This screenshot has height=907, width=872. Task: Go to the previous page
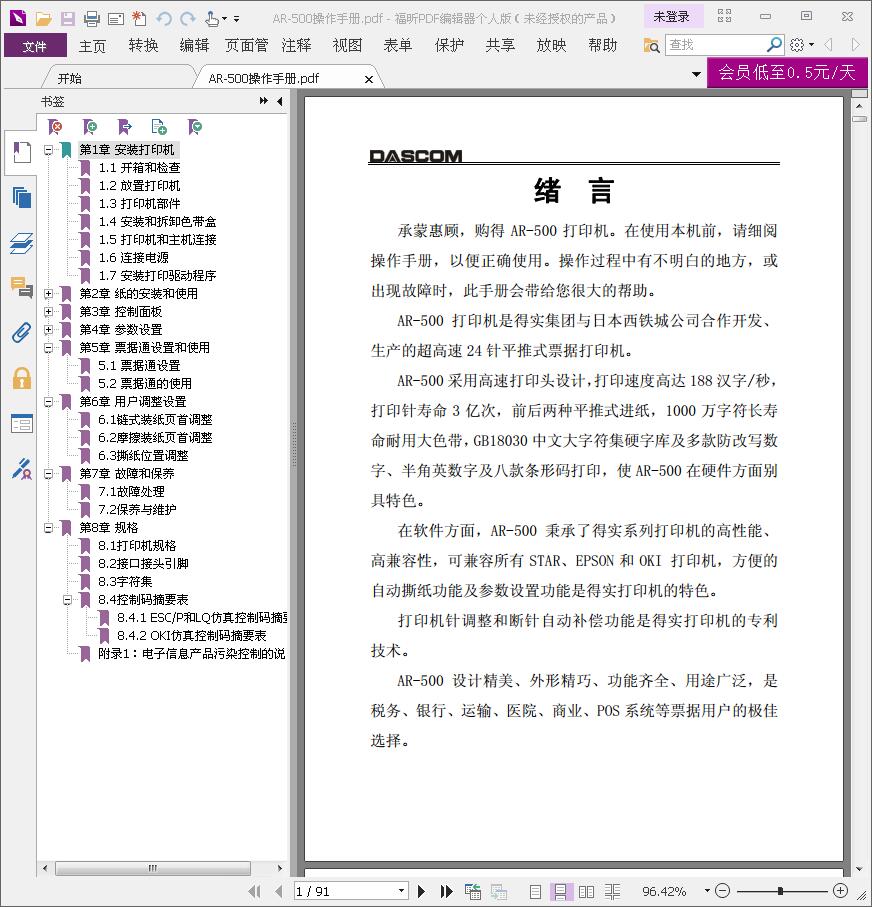tap(279, 891)
